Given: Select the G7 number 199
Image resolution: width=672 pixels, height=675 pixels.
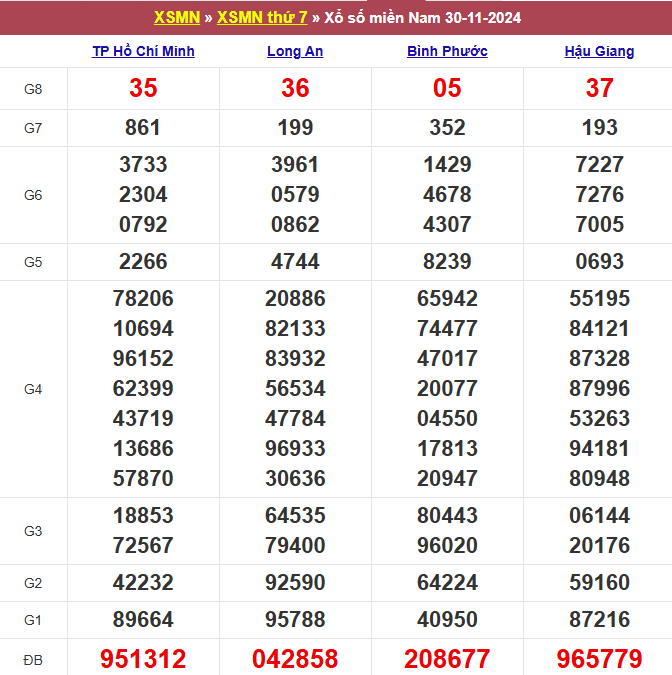Looking at the screenshot, I should [x=295, y=128].
